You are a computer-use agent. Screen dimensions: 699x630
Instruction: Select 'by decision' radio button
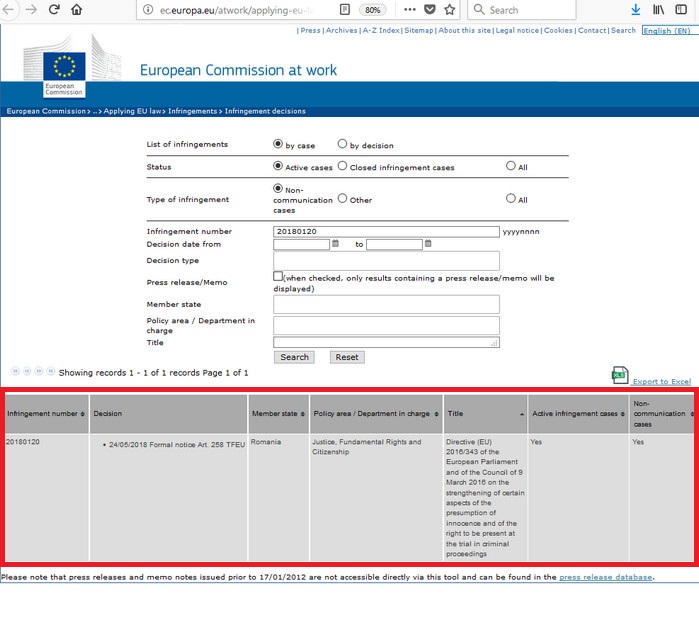click(342, 144)
